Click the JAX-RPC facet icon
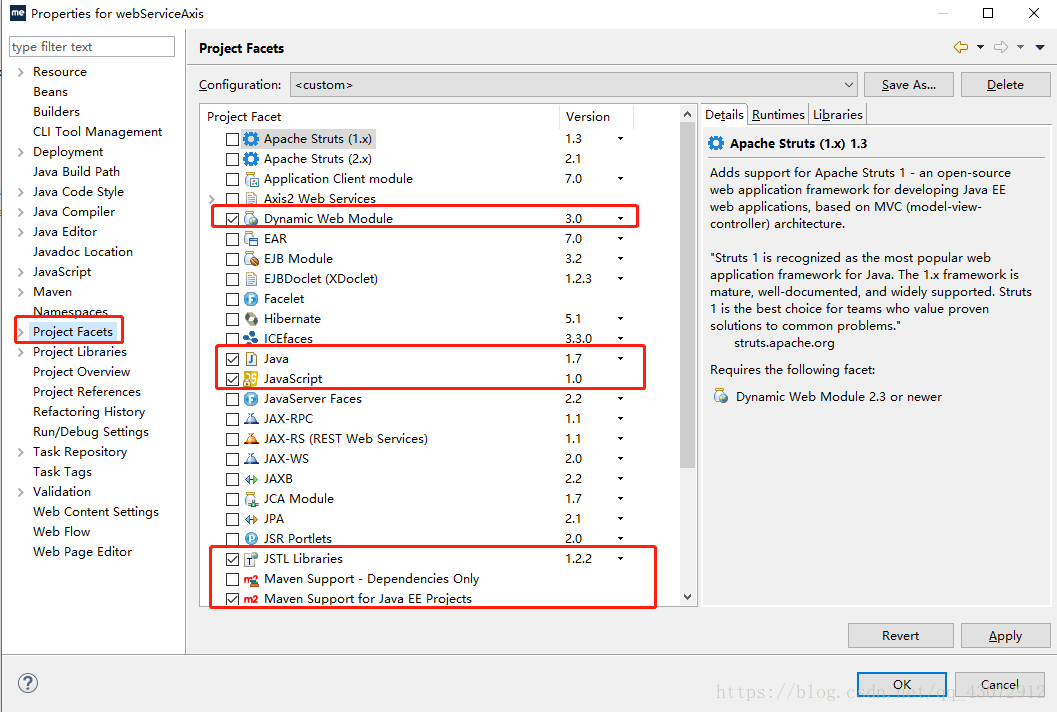Screen dimensions: 1057x712 [x=251, y=419]
